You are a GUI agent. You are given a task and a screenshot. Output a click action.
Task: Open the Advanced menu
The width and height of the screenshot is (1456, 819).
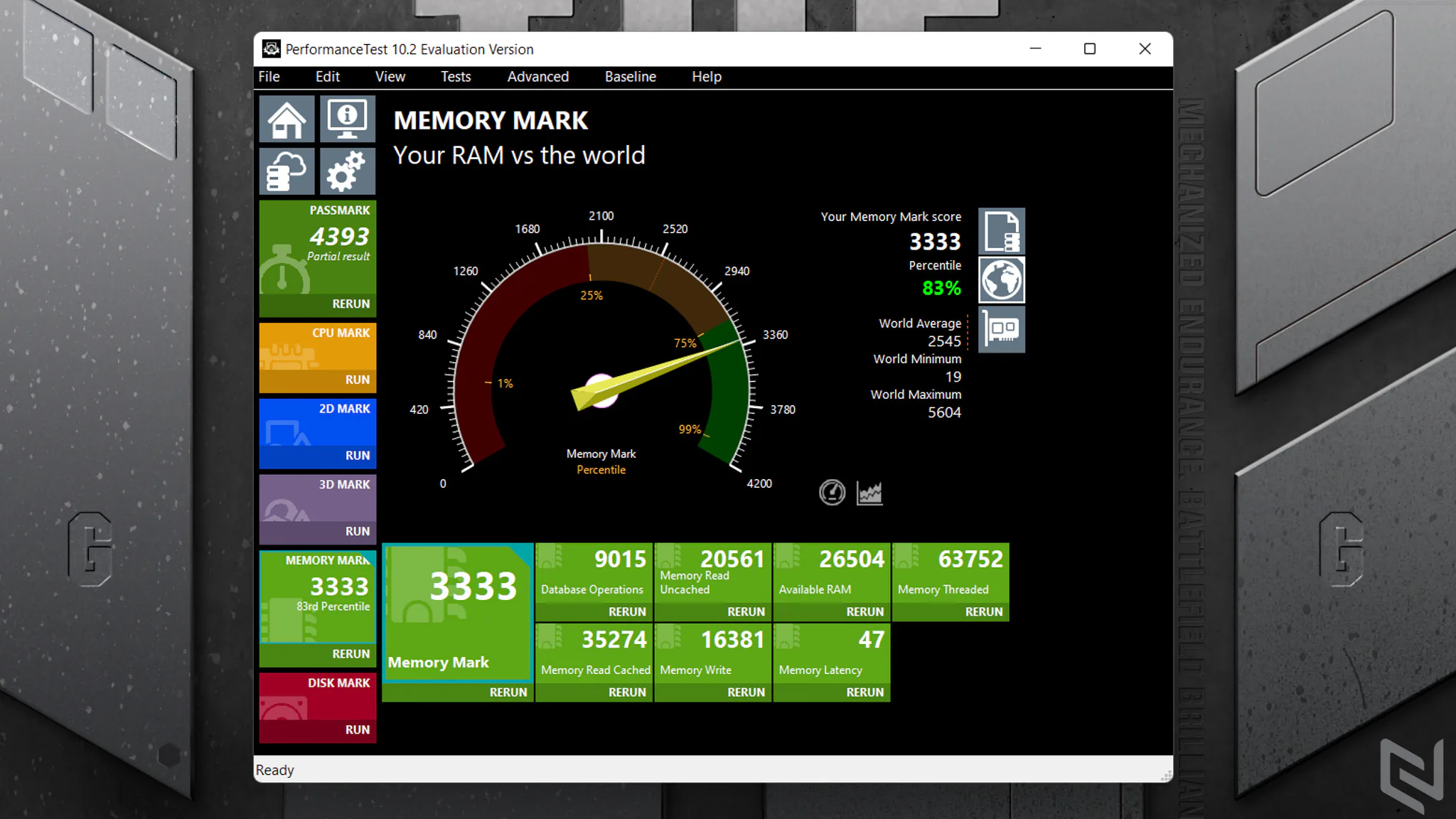538,77
